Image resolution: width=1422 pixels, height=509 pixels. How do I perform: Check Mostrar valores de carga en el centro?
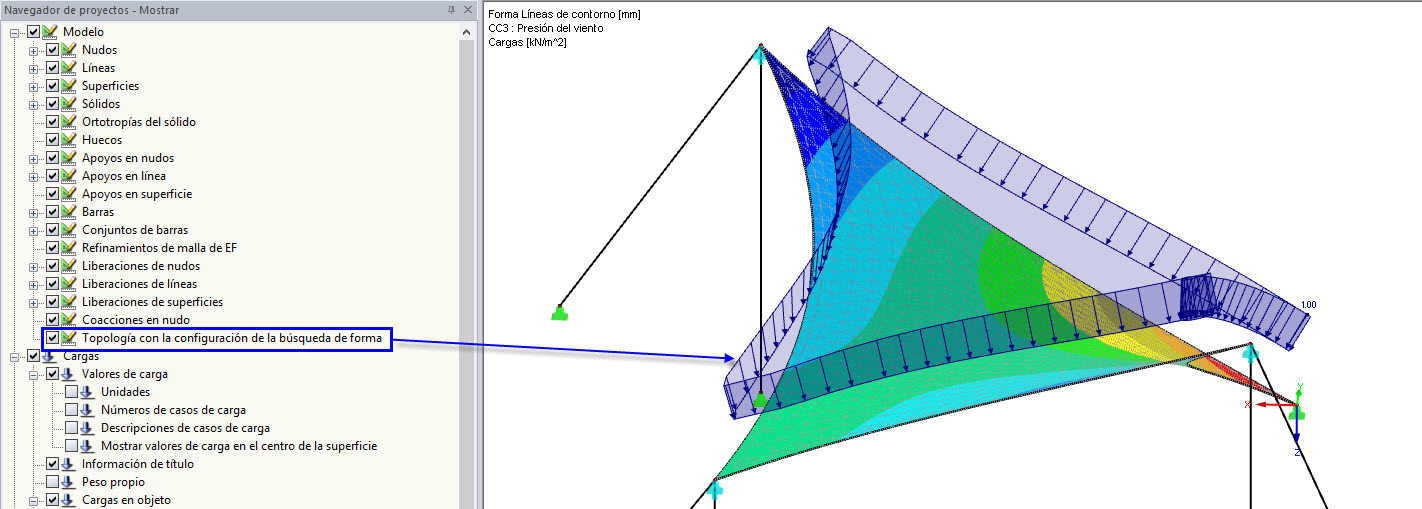(x=71, y=446)
